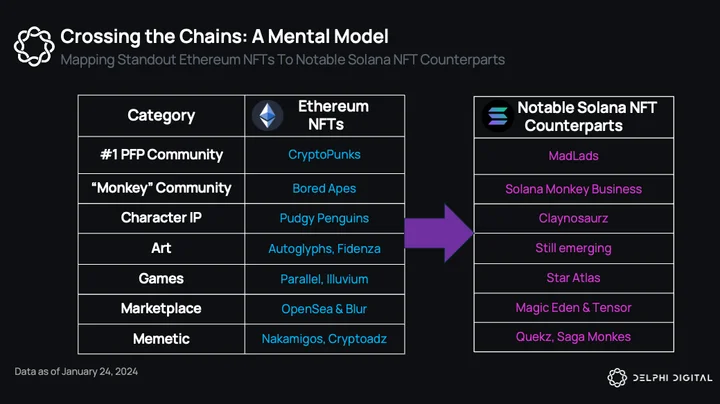Screen dimensions: 720x404
Task: Select Parallel, Illuvium in the Games row
Action: [324, 279]
